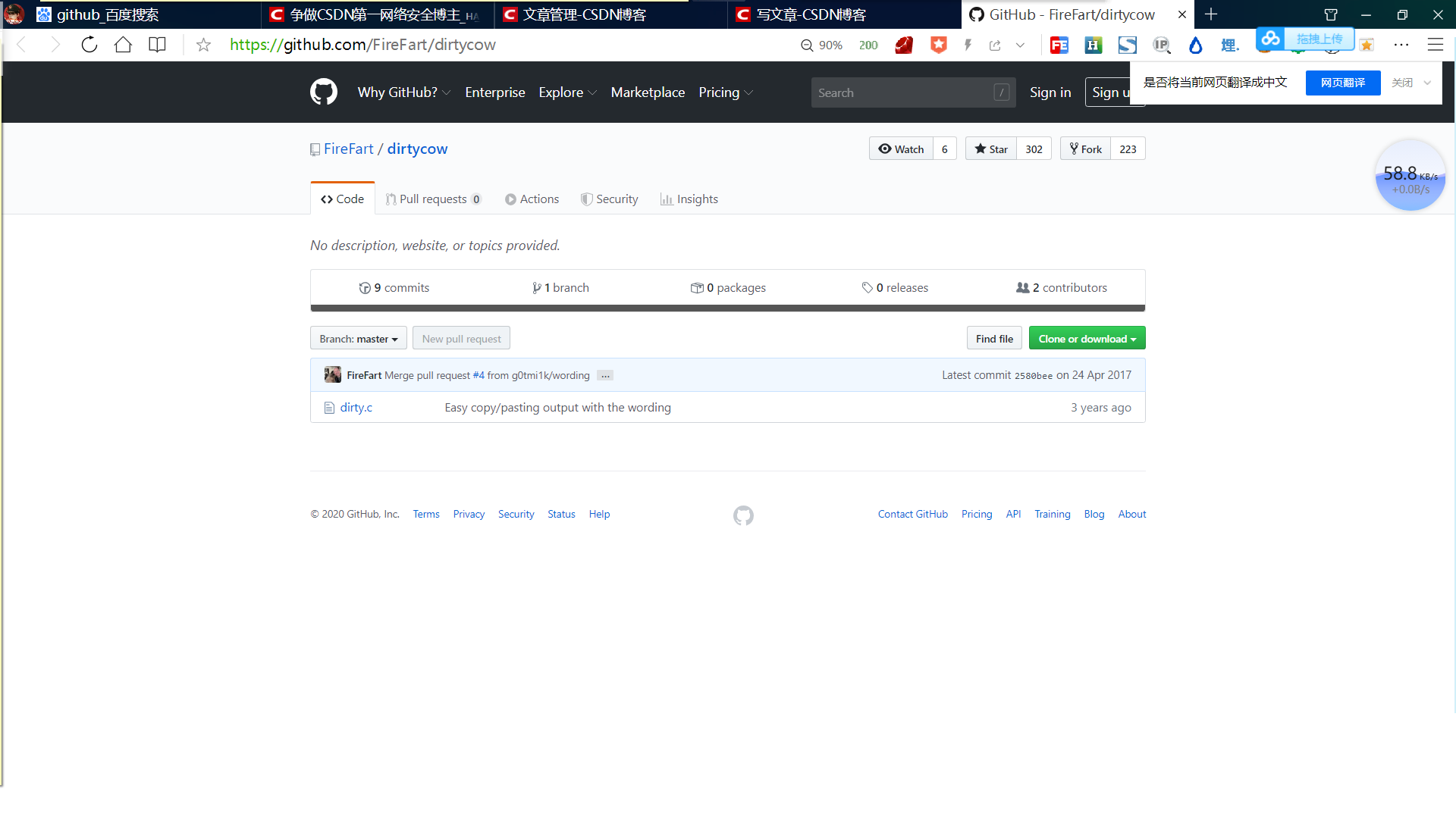The width and height of the screenshot is (1456, 817).
Task: Click the GitHub octocat logo in header
Action: point(324,92)
